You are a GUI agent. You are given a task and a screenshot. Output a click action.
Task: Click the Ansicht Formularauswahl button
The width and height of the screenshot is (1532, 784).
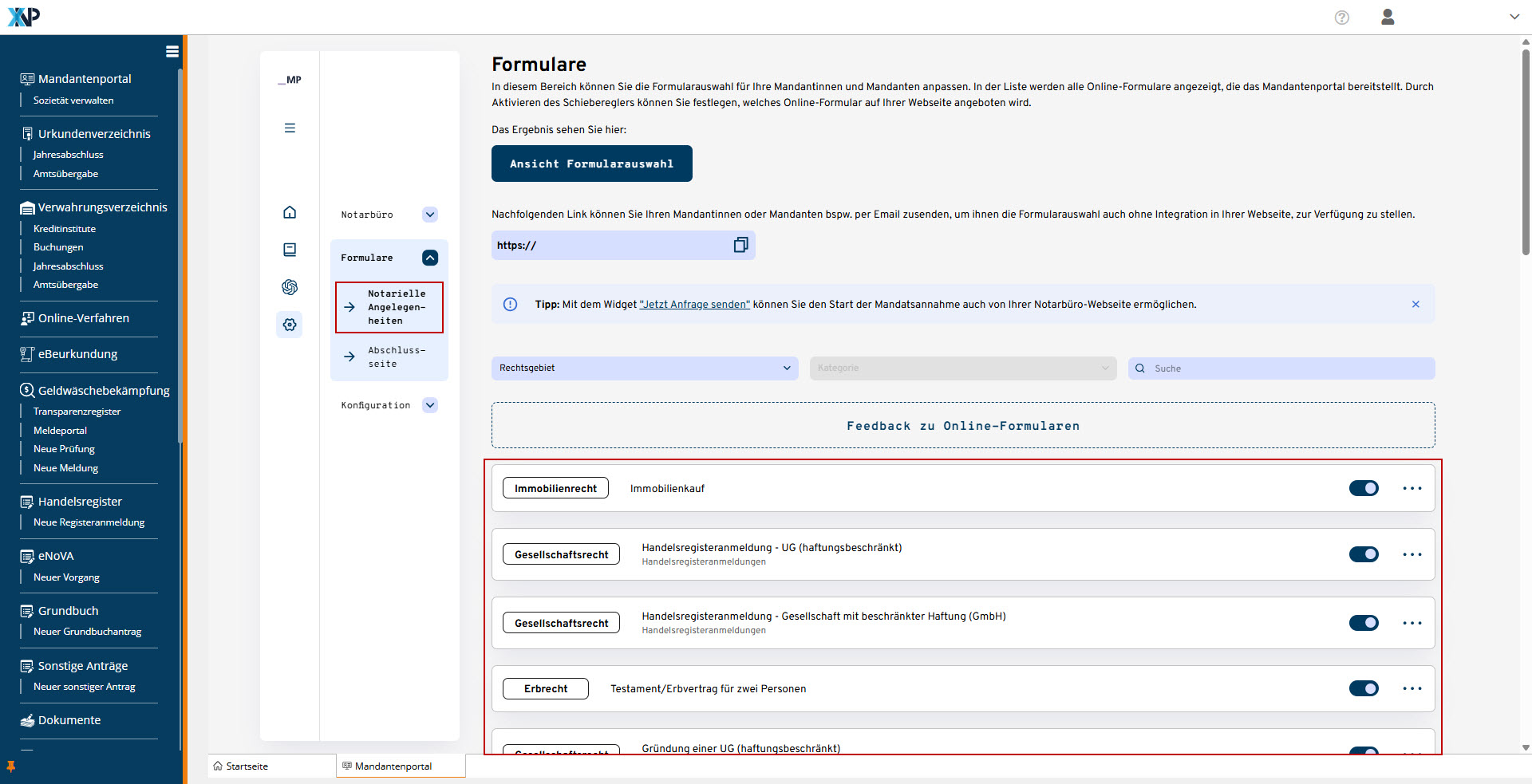(592, 163)
